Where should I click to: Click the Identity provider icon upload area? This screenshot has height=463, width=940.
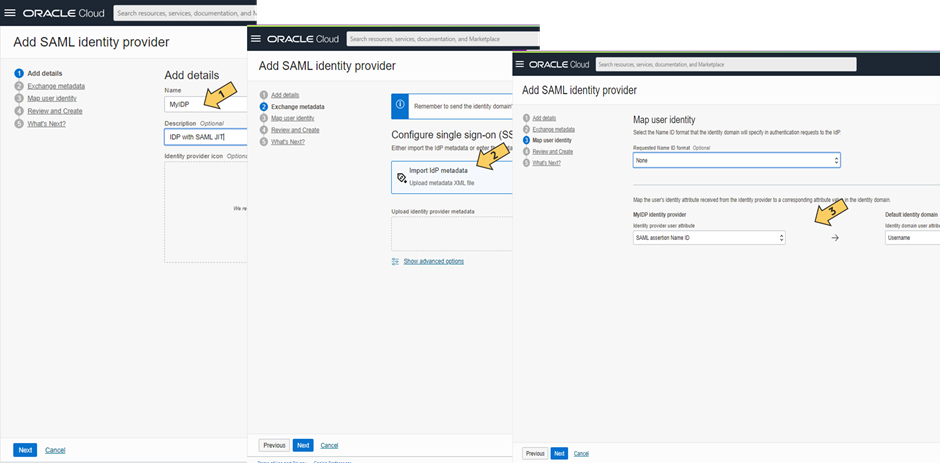[x=206, y=212]
